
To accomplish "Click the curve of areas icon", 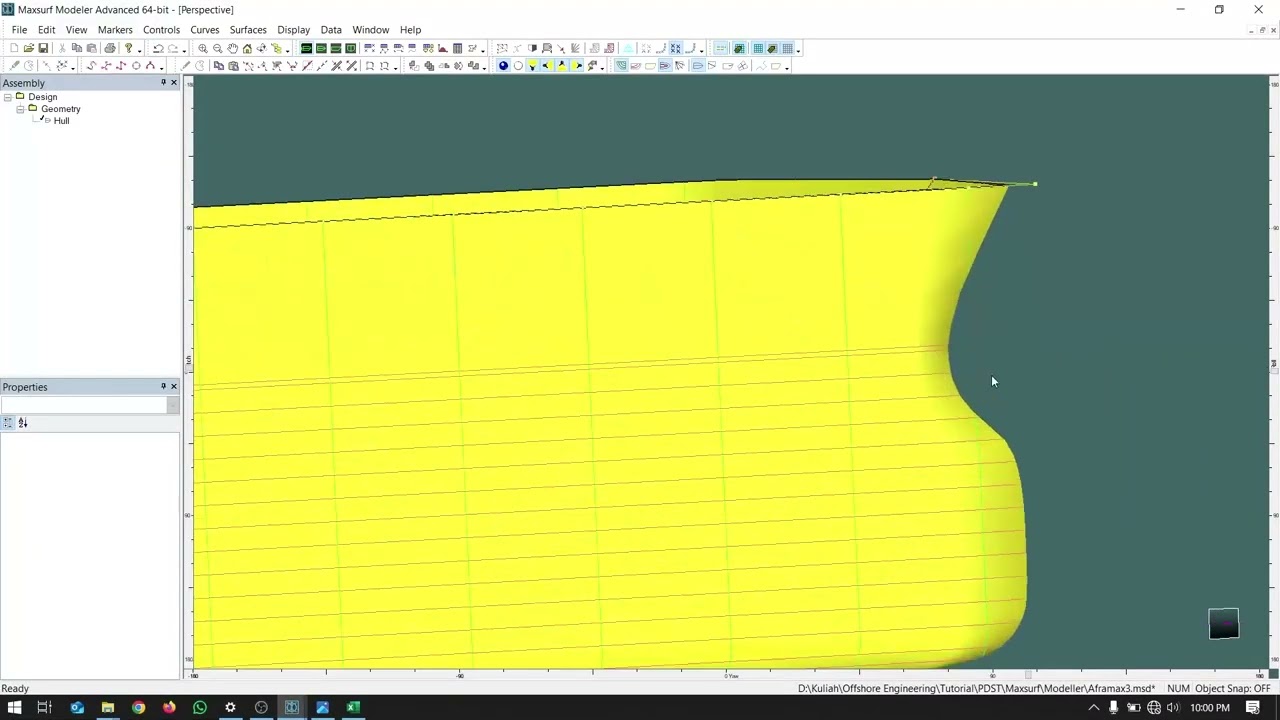I will (442, 48).
